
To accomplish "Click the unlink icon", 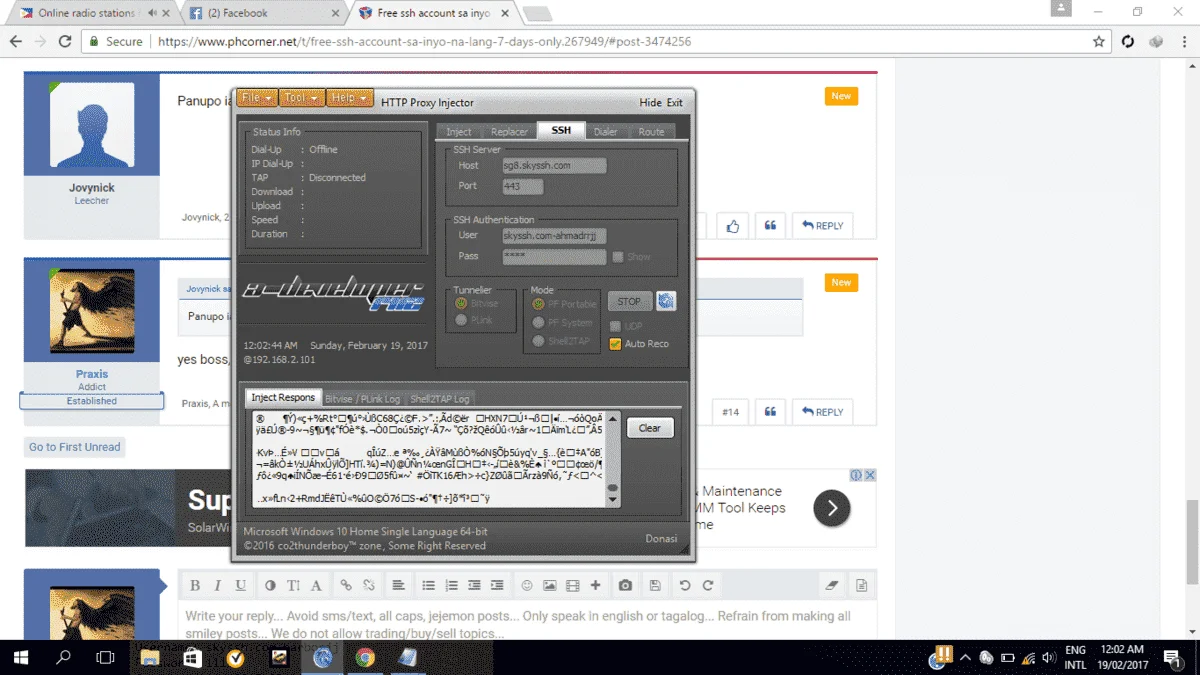I will pos(369,585).
